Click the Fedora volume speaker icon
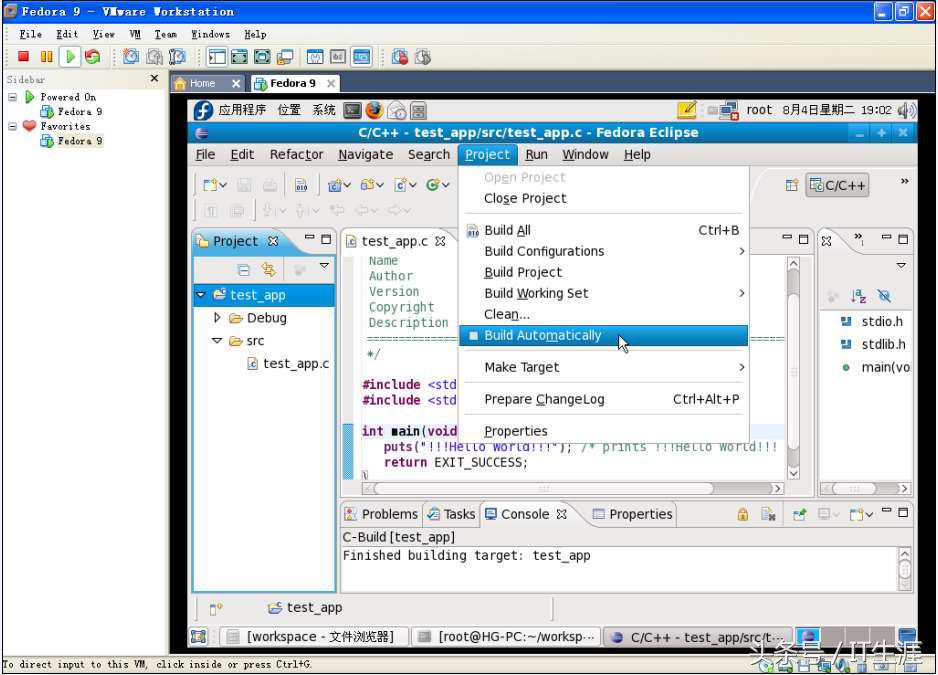Screen dimensions: 938x675 coord(905,110)
